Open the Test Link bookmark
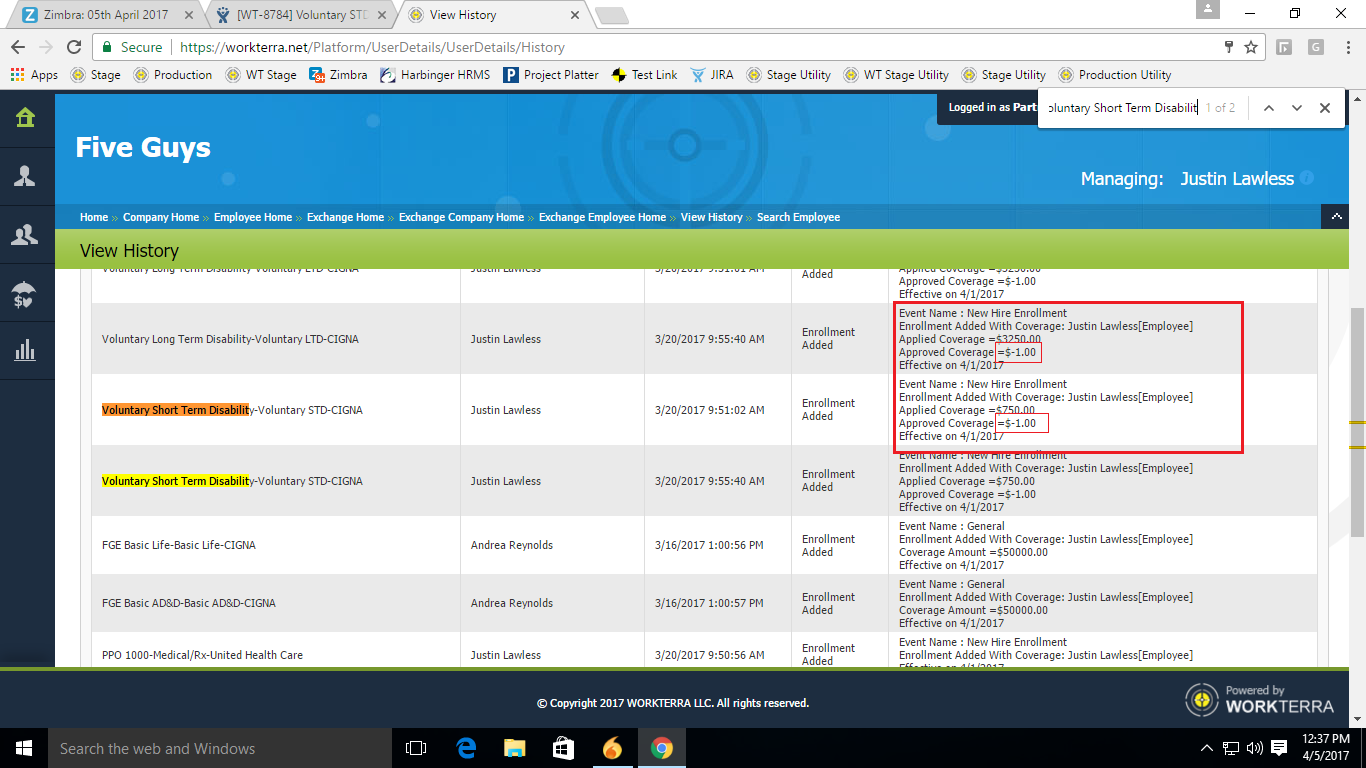1366x768 pixels. [644, 75]
